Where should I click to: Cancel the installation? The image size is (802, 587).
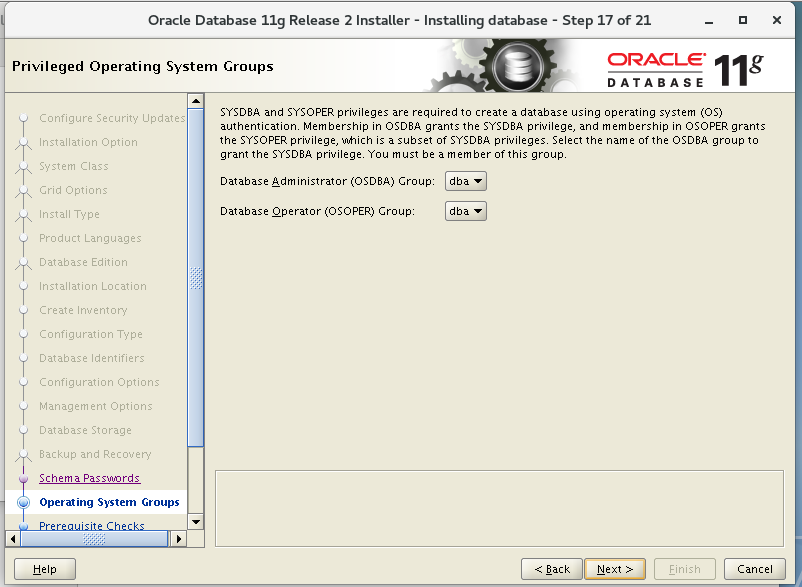click(755, 568)
